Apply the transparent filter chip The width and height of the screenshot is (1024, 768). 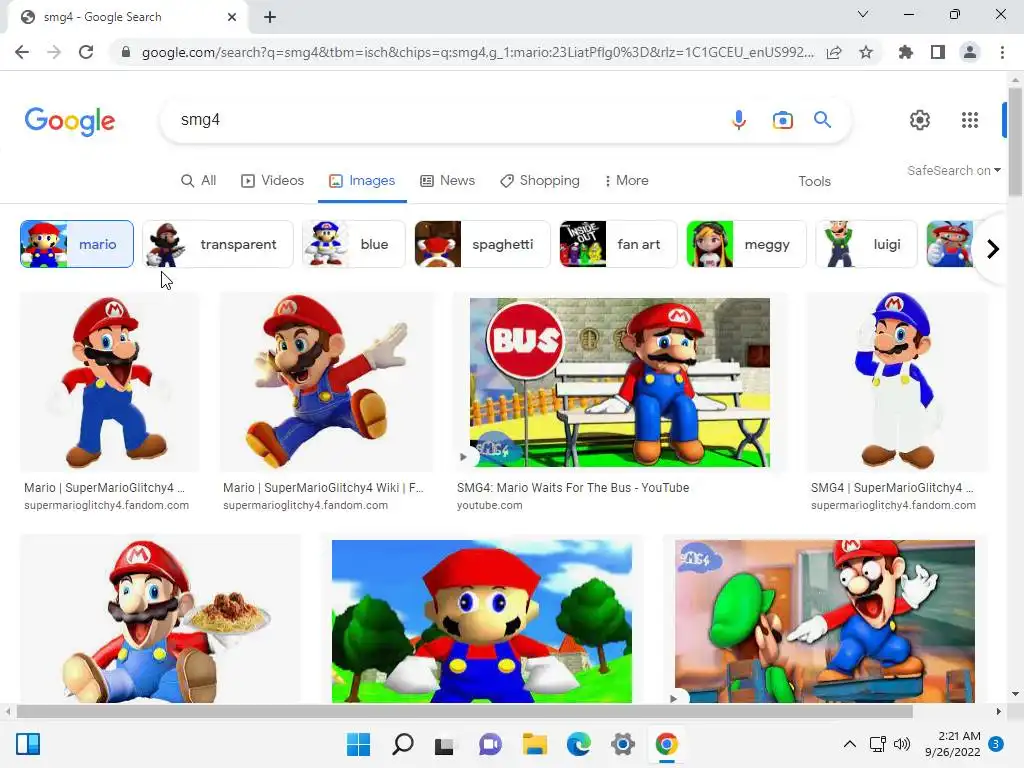[218, 244]
